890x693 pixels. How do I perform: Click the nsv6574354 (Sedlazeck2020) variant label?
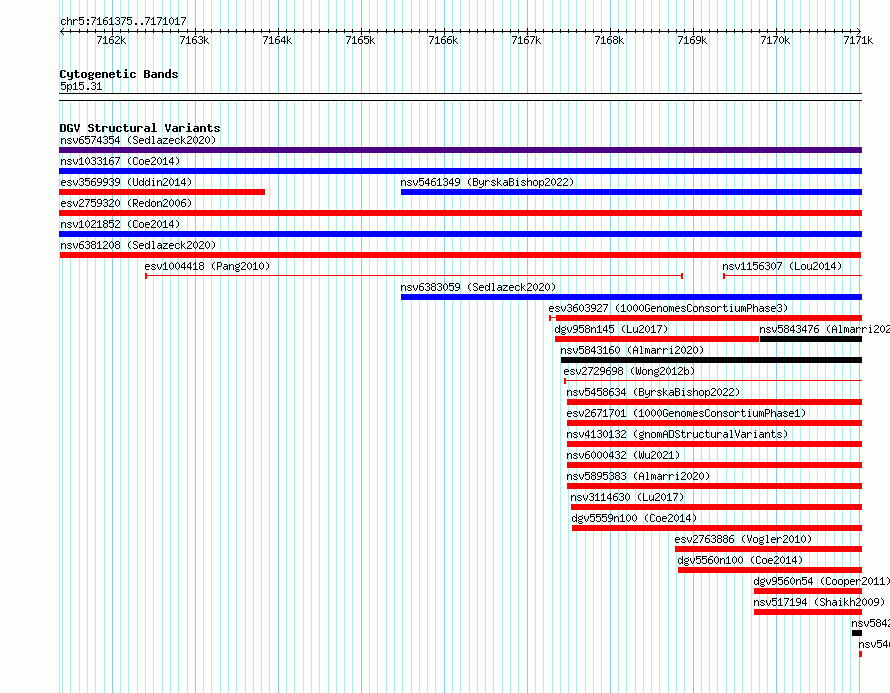coord(138,140)
